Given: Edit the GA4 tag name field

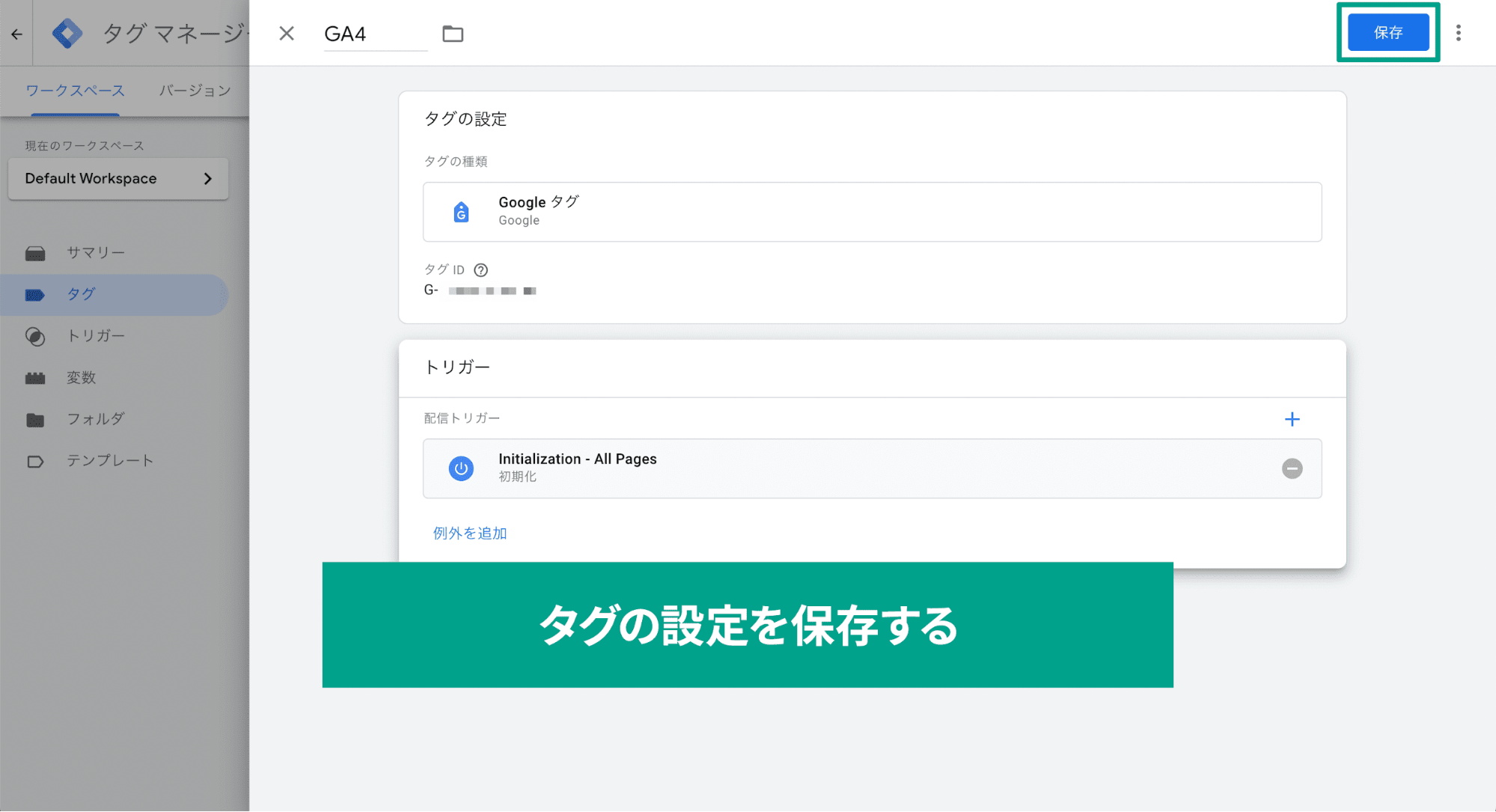Looking at the screenshot, I should pos(376,34).
